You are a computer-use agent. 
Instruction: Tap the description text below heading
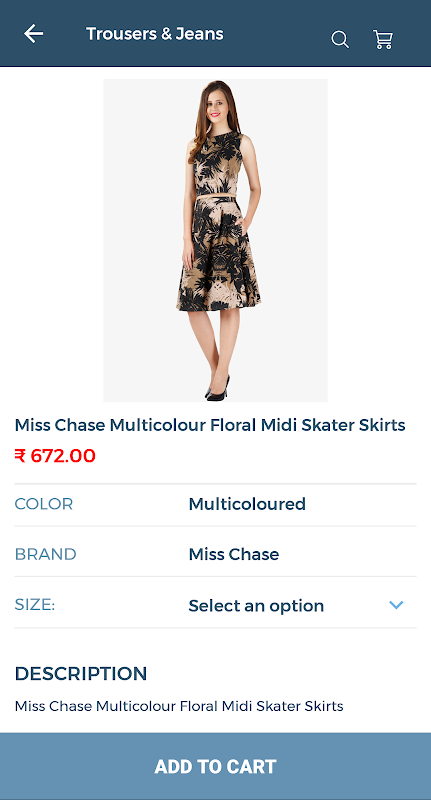pos(179,707)
